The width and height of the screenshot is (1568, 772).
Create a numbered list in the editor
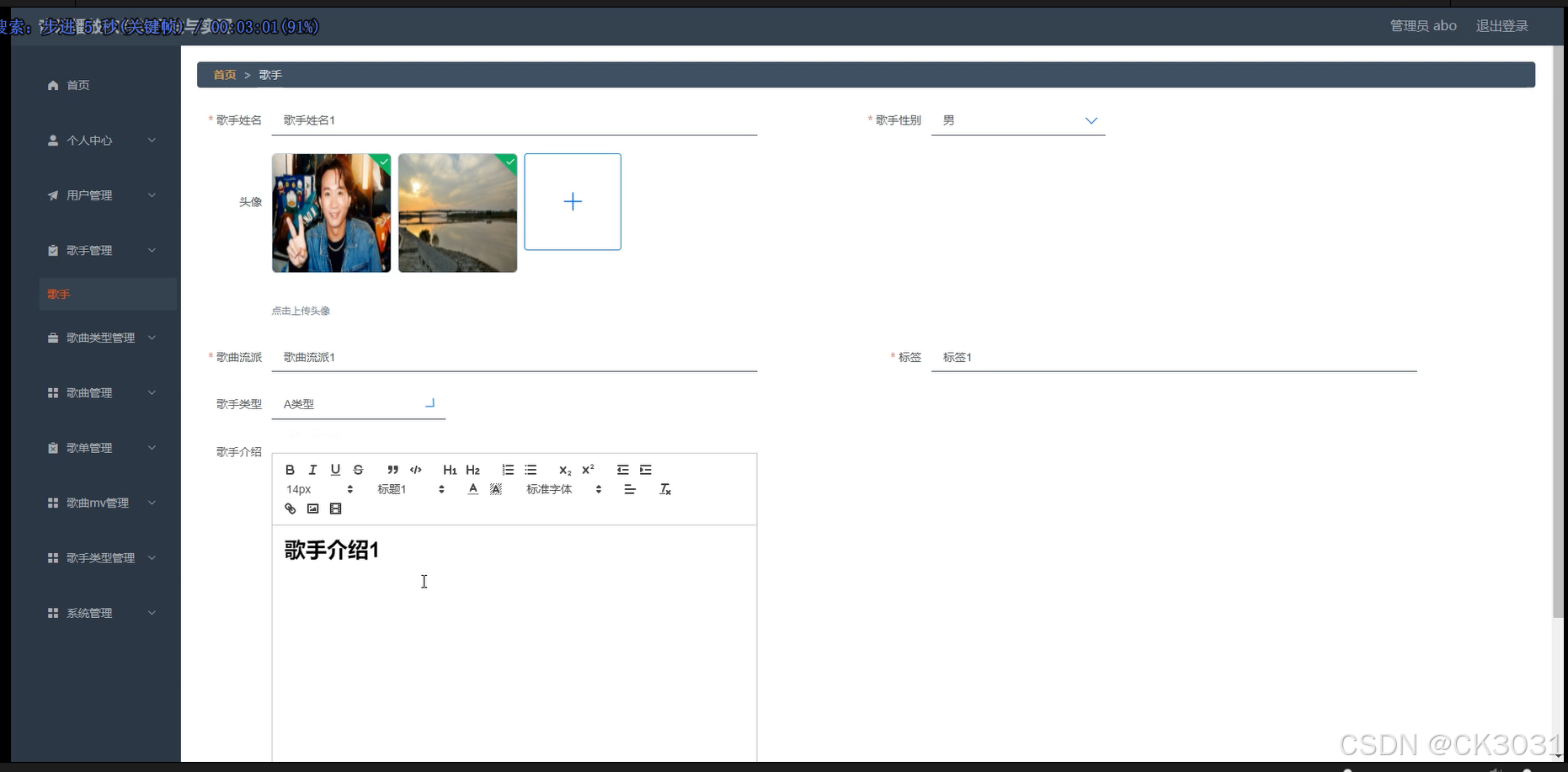click(x=508, y=470)
